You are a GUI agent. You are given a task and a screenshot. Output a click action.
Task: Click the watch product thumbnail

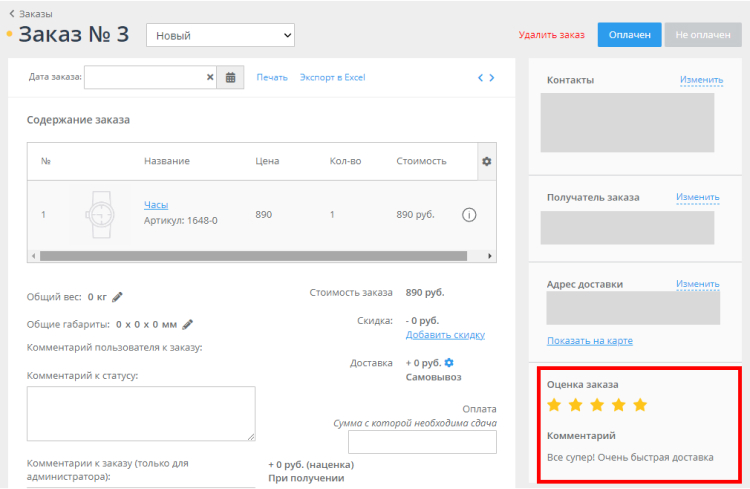tap(100, 214)
